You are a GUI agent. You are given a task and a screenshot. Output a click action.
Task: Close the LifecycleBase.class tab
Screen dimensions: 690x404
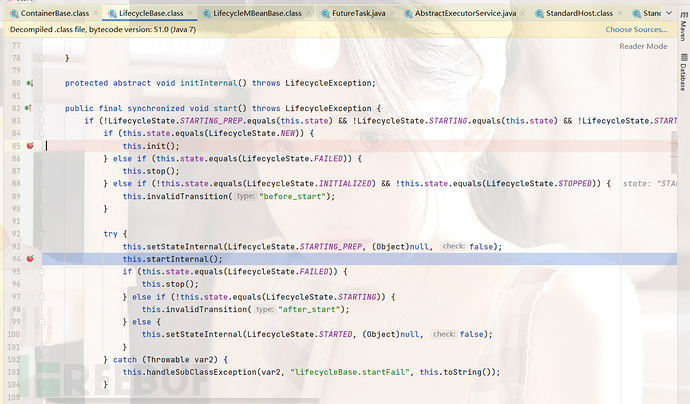coord(190,13)
